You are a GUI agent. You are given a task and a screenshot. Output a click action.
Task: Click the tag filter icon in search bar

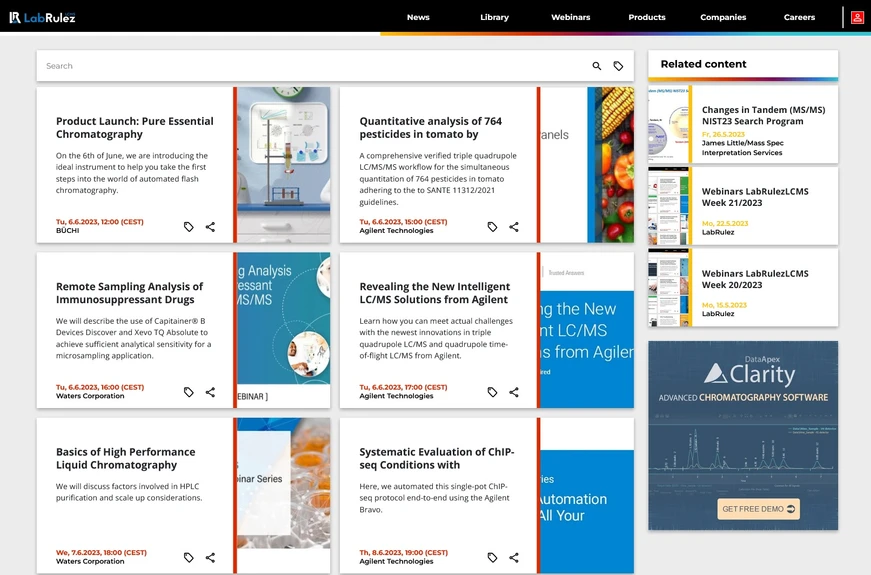618,66
